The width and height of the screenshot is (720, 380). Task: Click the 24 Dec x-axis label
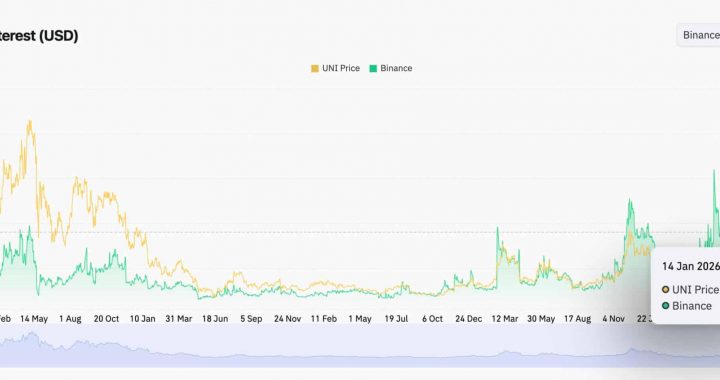pos(468,319)
